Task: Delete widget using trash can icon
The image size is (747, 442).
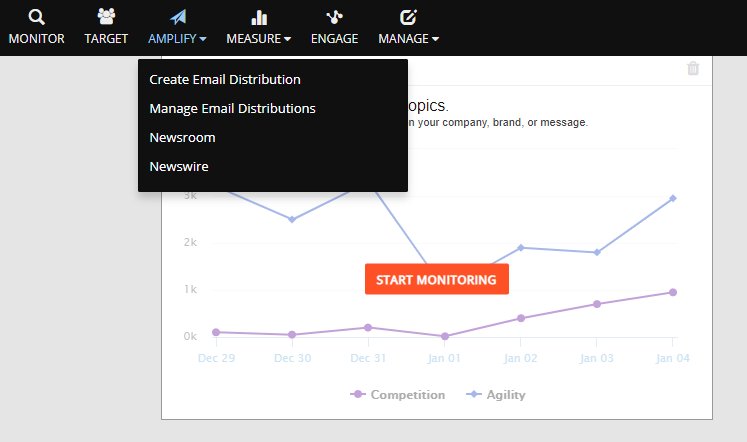Action: [693, 69]
